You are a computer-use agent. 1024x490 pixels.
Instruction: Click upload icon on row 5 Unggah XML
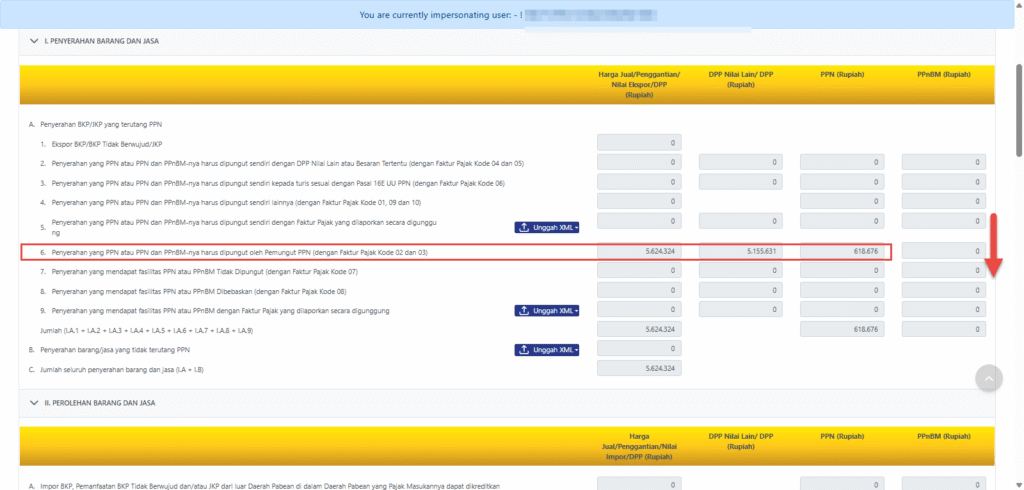525,228
